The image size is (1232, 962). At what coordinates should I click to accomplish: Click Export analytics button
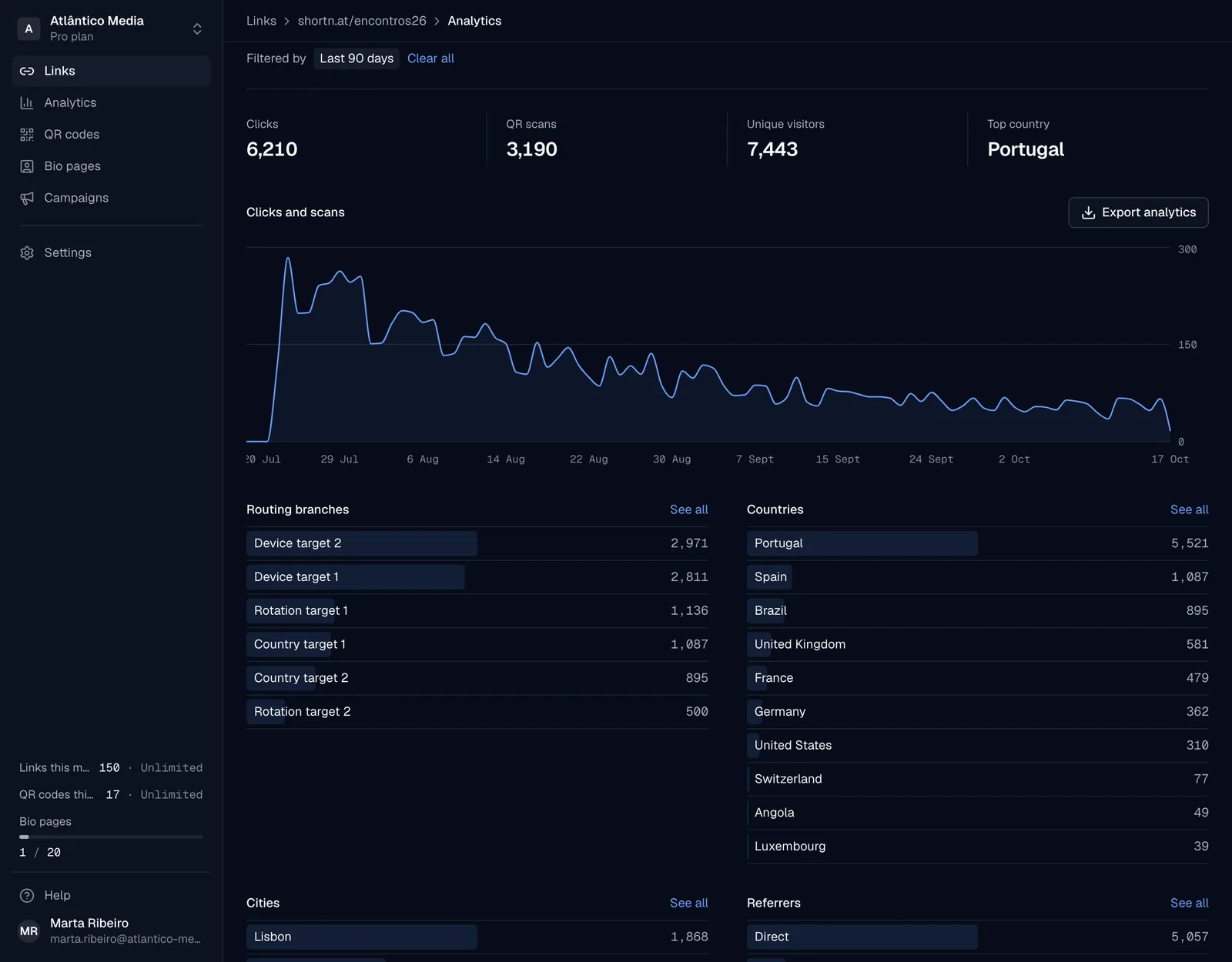[x=1138, y=212]
